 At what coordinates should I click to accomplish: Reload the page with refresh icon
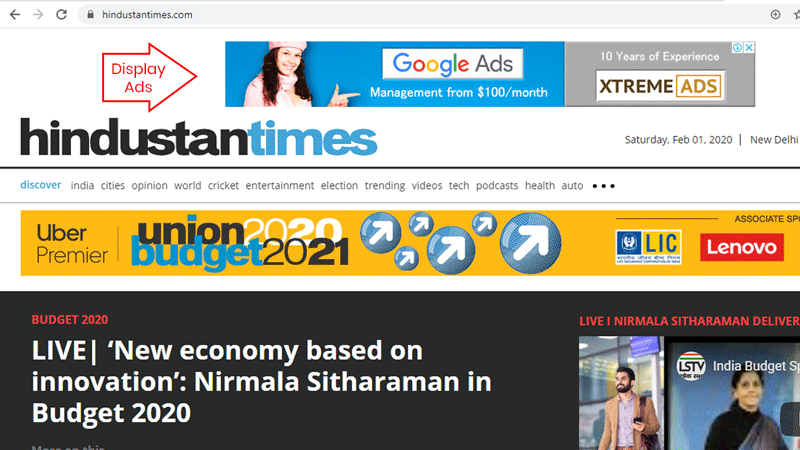tap(61, 14)
